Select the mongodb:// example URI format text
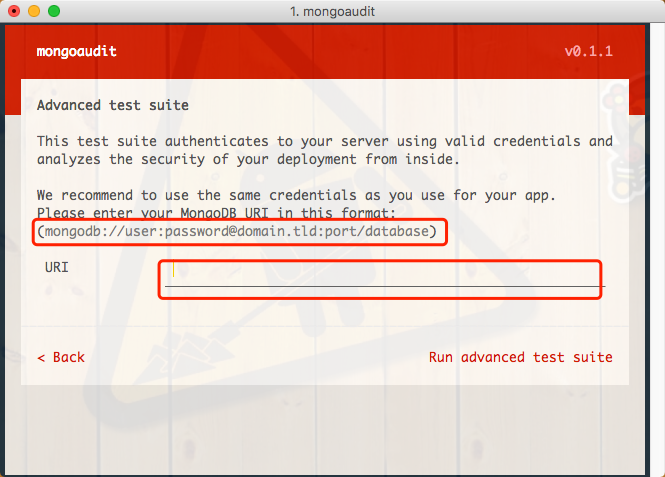This screenshot has width=665, height=477. 237,232
